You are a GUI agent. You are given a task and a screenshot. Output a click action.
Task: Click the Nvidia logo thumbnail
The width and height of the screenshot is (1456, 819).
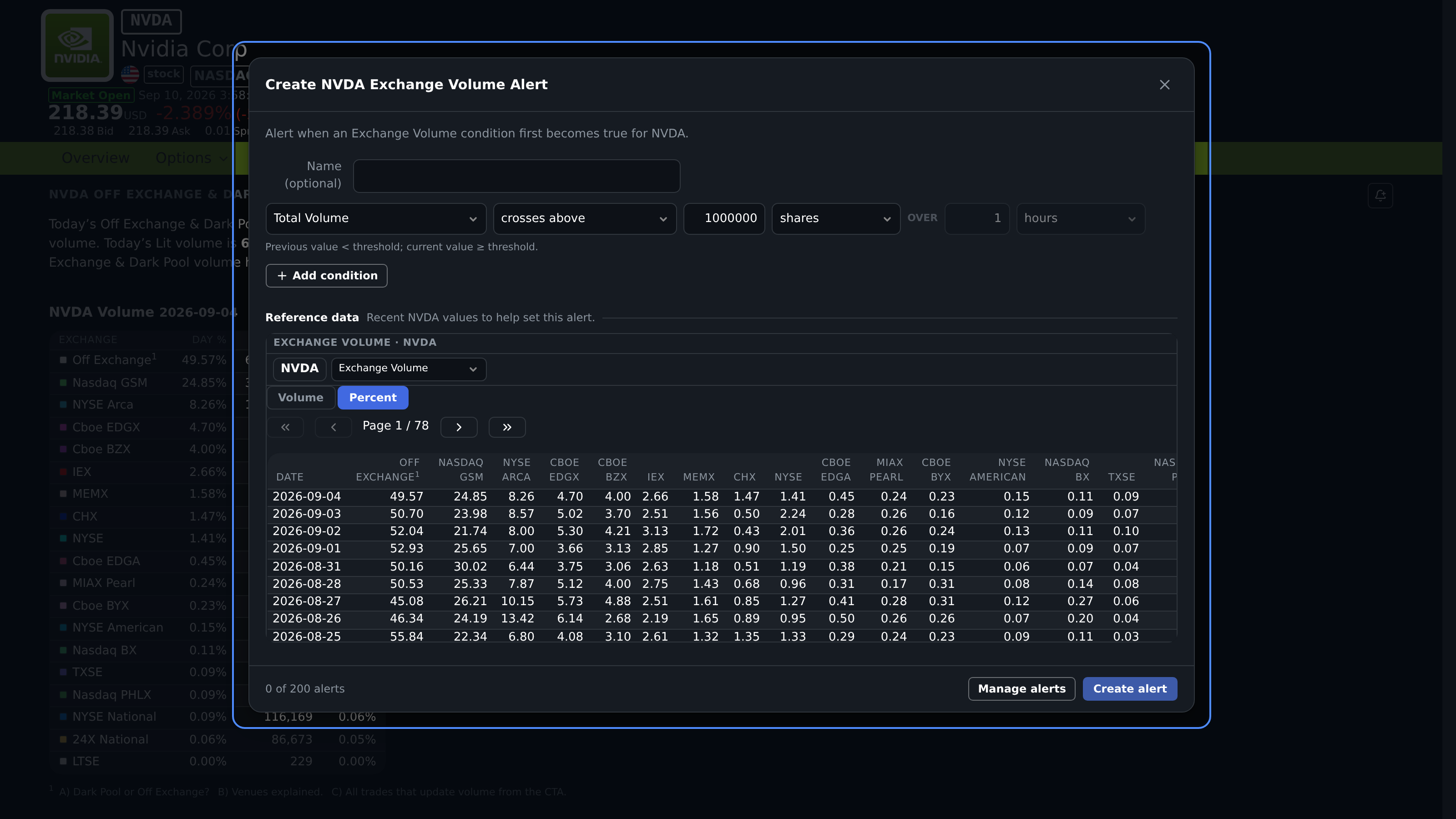(x=77, y=45)
